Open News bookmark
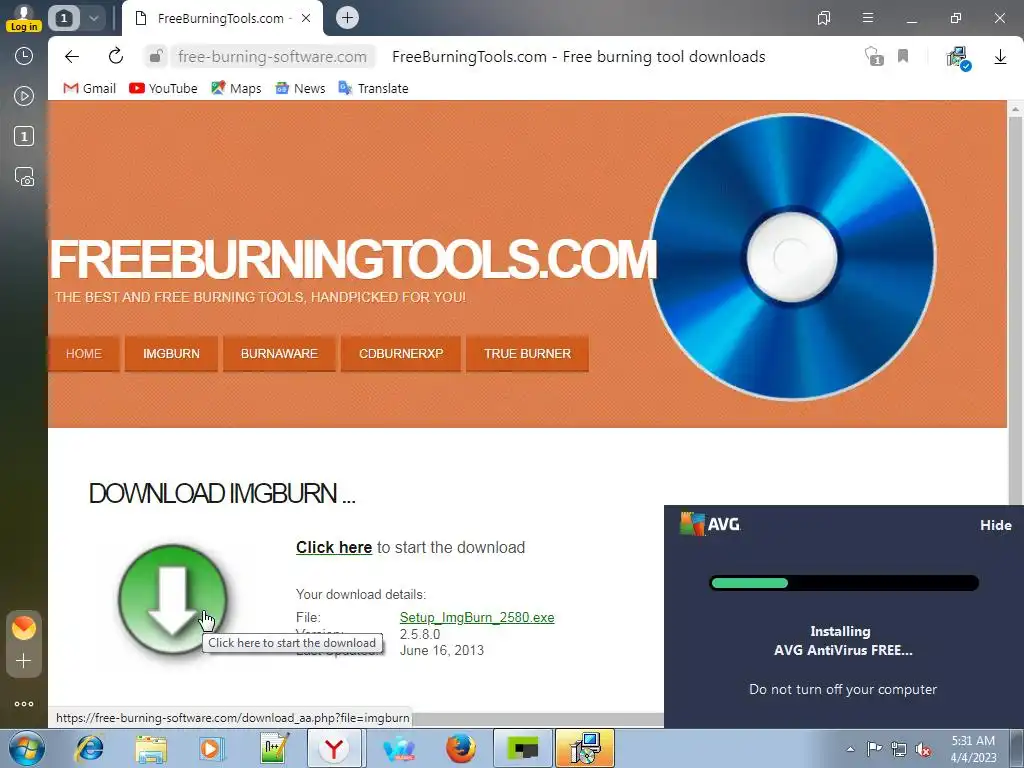Image resolution: width=1024 pixels, height=768 pixels. (x=300, y=88)
